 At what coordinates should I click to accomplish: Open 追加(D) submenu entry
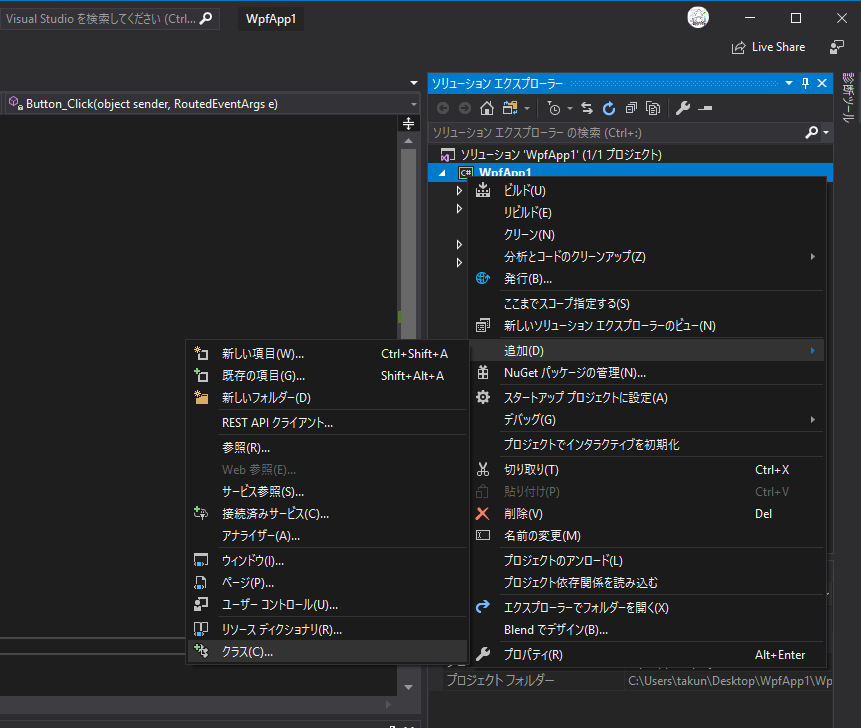tap(646, 350)
